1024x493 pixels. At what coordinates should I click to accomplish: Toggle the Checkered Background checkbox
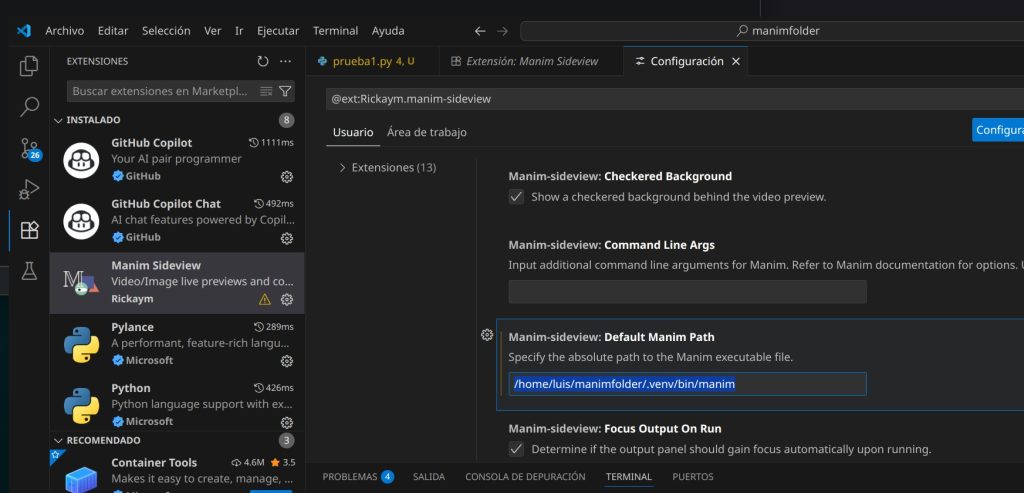516,197
